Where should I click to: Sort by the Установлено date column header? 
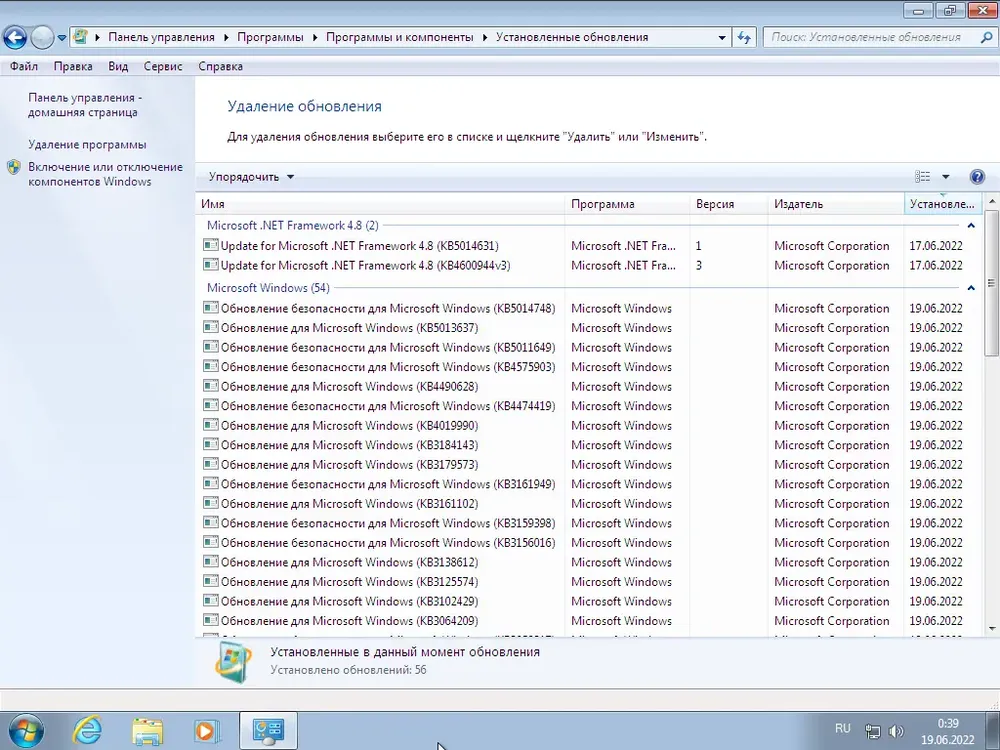(x=943, y=204)
